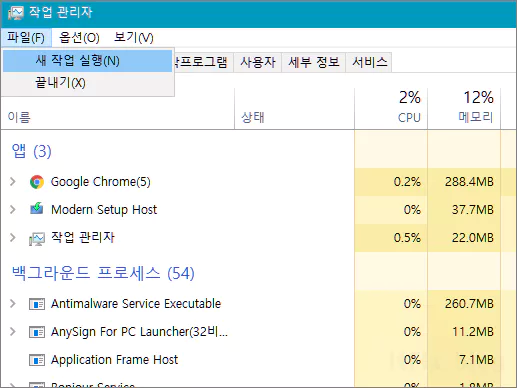
Task: Expand the 작업 관리자 process row
Action: [x=13, y=237]
